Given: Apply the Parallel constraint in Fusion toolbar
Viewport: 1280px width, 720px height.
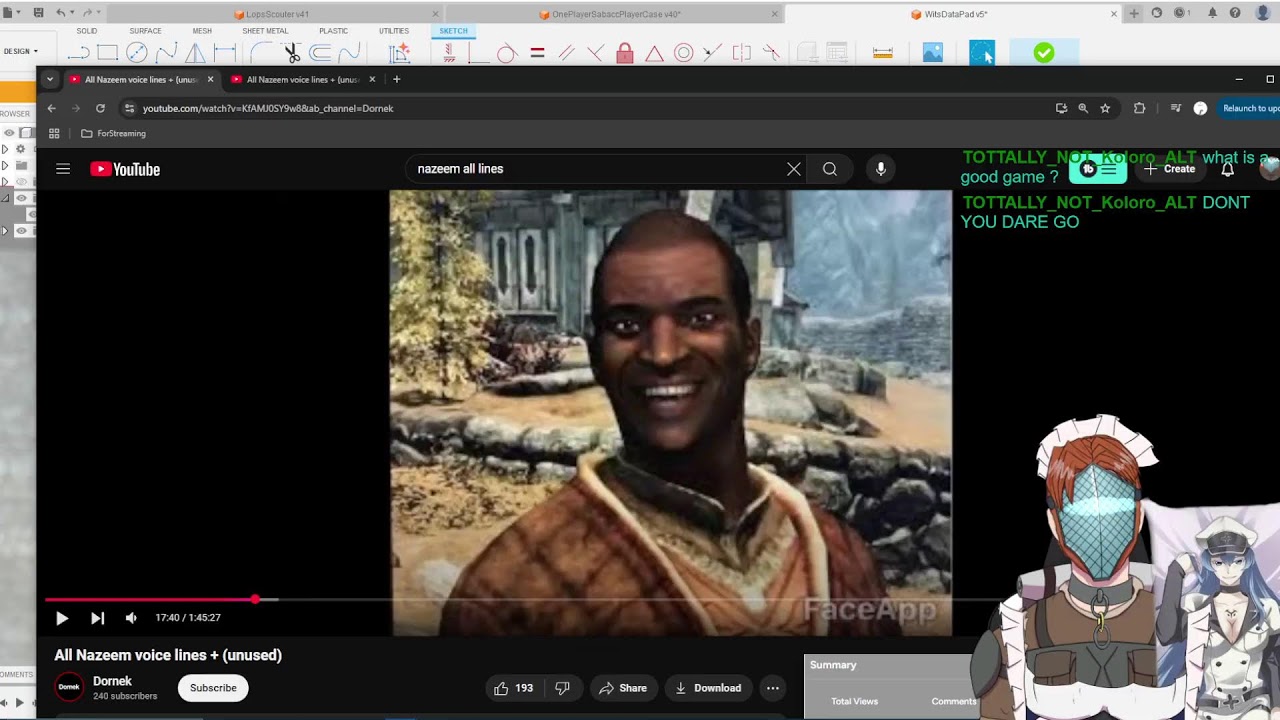Looking at the screenshot, I should click(x=566, y=53).
